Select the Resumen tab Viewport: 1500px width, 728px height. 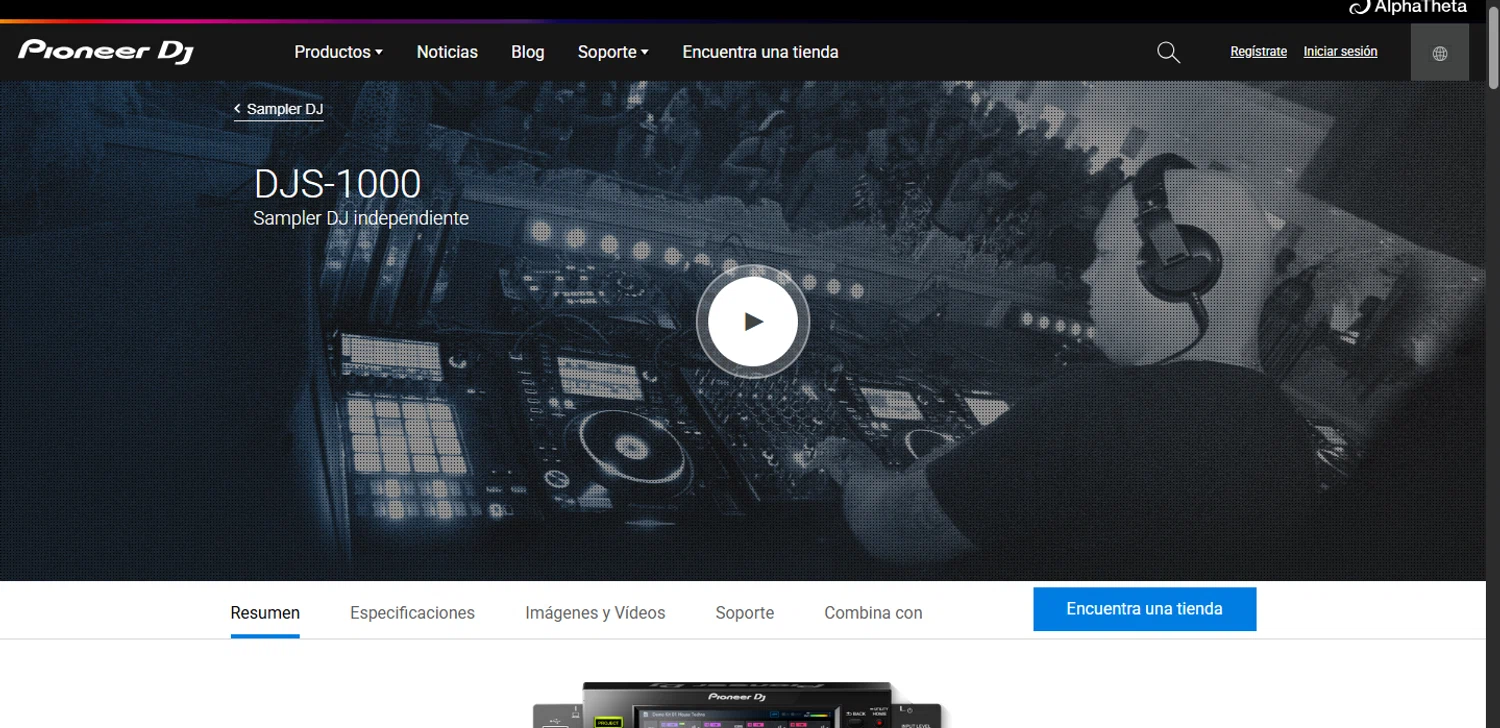click(265, 613)
